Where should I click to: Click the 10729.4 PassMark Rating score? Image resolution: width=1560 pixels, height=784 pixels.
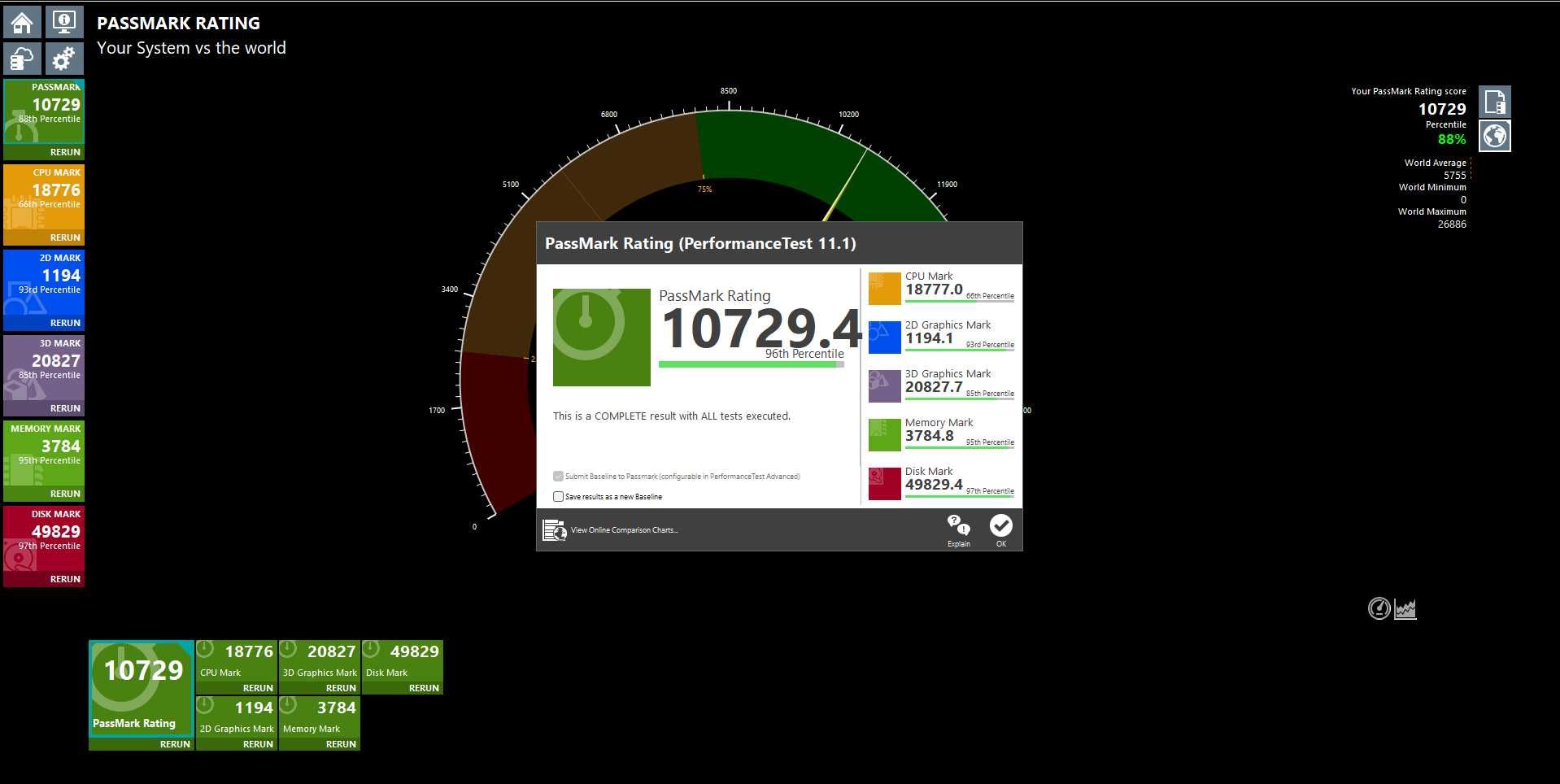761,329
